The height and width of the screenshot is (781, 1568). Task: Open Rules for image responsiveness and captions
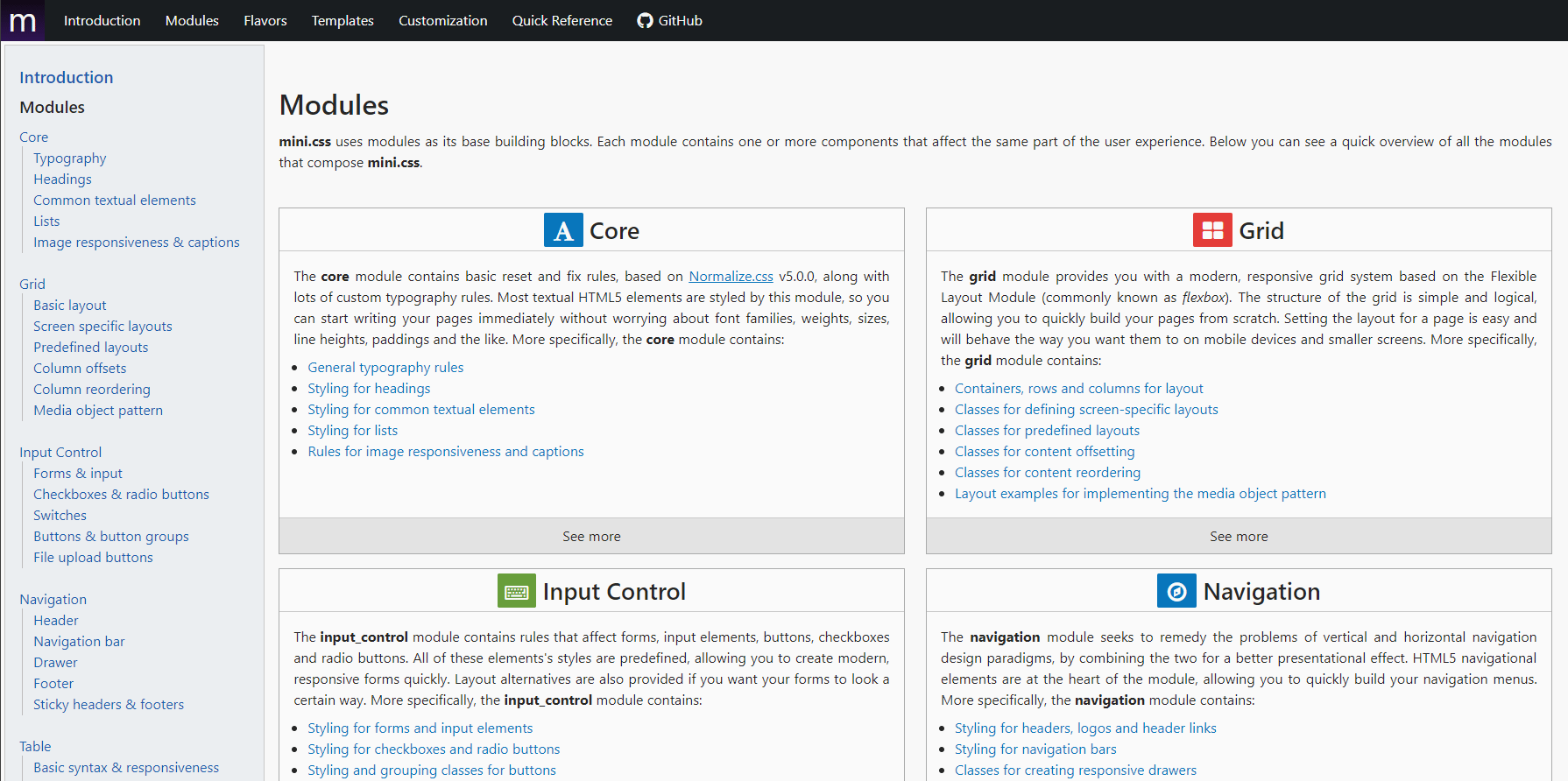(446, 452)
